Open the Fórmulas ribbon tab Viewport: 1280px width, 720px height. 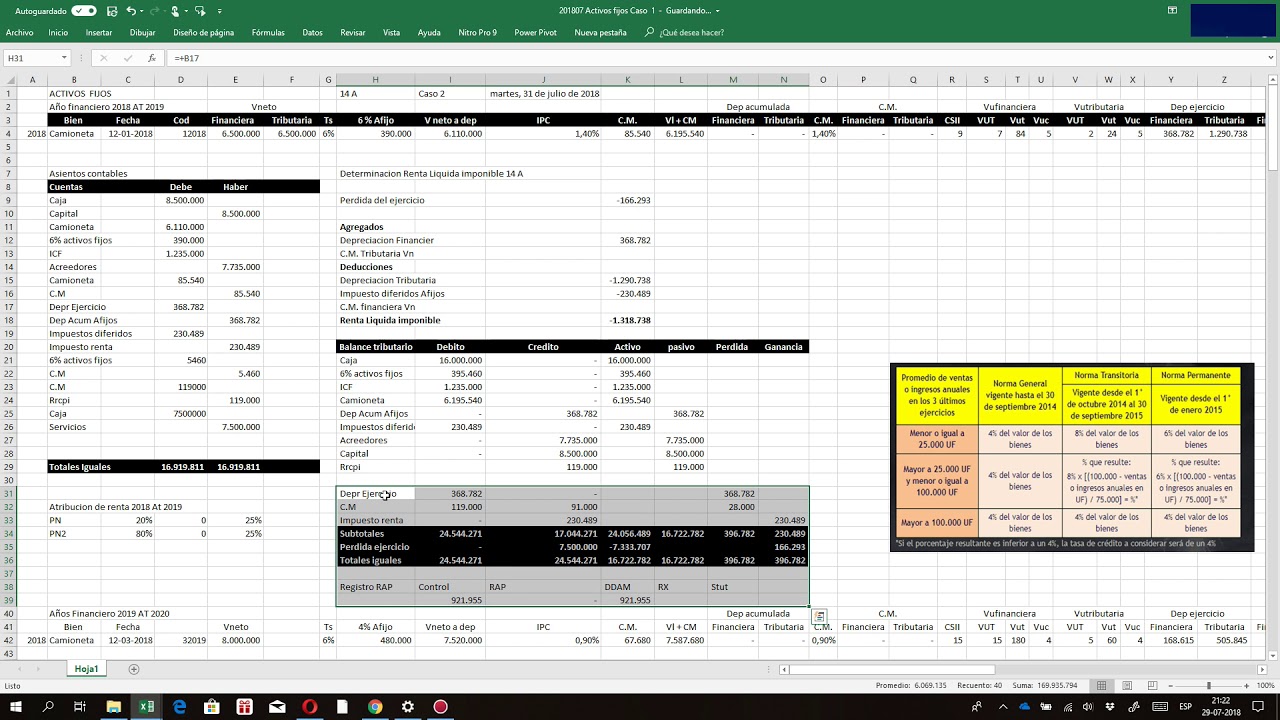click(268, 33)
